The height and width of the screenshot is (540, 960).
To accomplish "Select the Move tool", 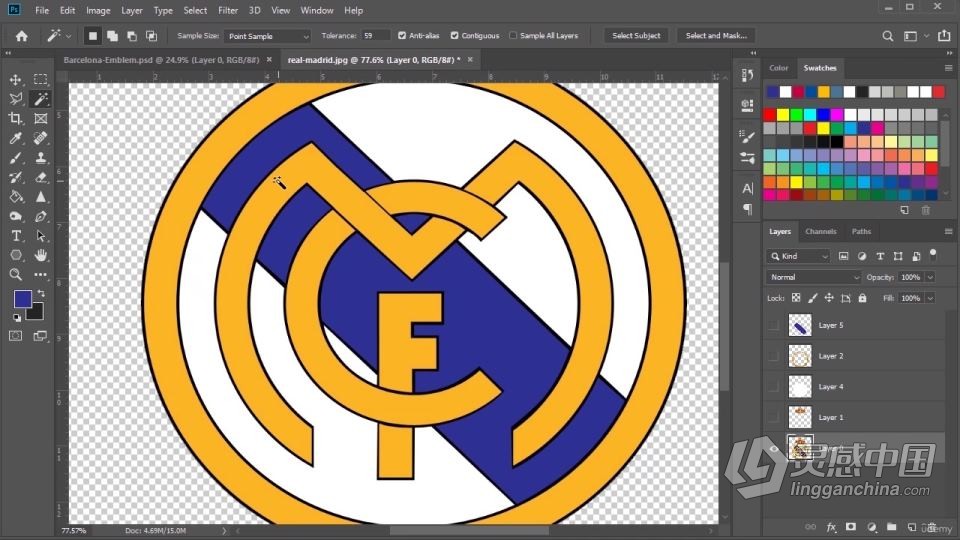I will click(x=15, y=80).
